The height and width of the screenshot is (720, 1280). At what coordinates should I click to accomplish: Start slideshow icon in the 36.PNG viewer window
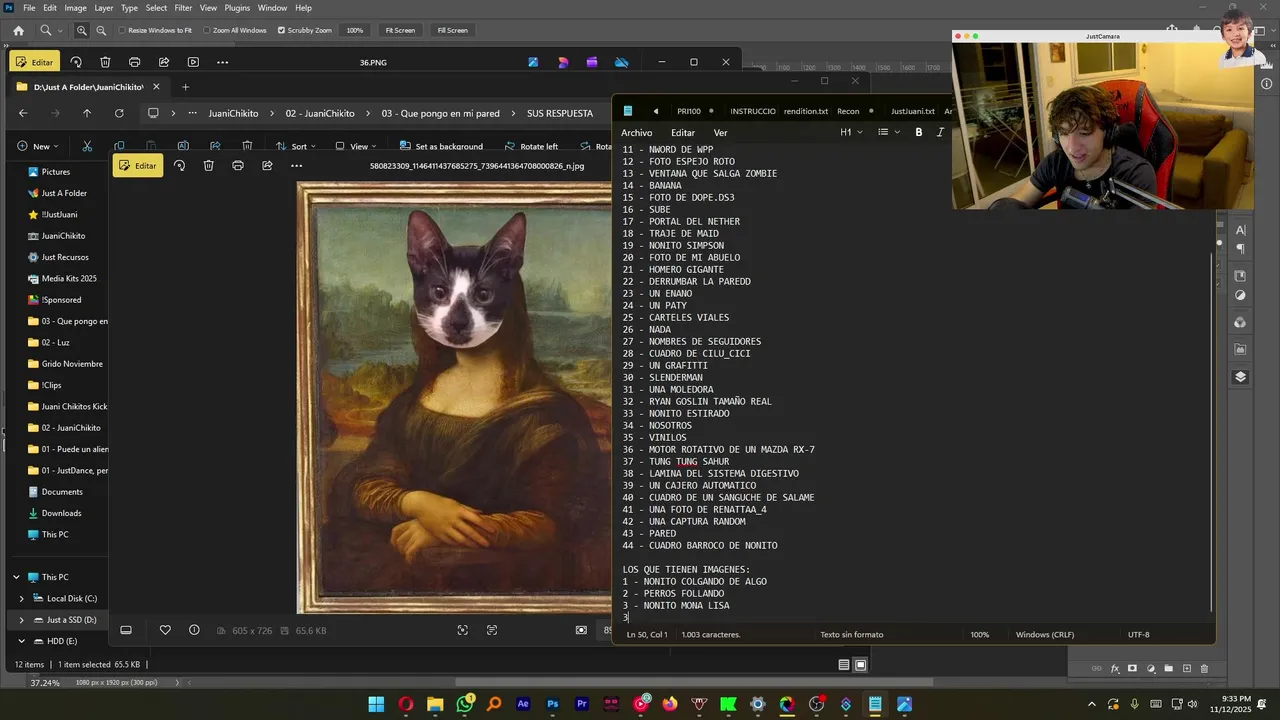[193, 62]
